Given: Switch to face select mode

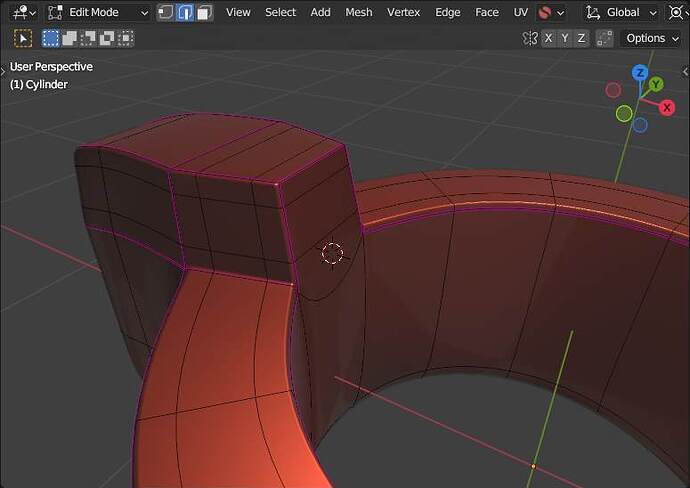Looking at the screenshot, I should [204, 12].
